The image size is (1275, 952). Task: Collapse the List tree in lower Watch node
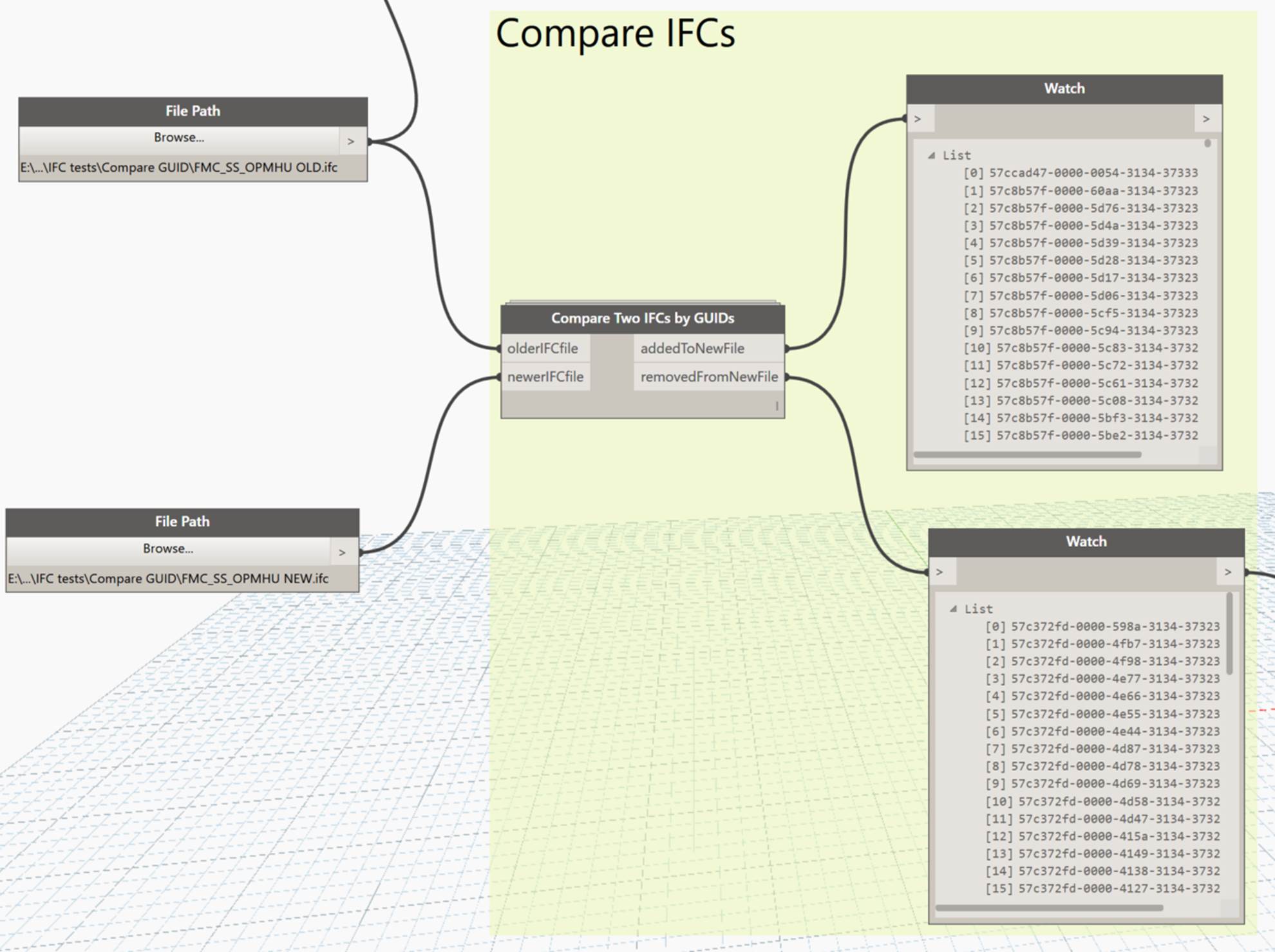pyautogui.click(x=953, y=609)
